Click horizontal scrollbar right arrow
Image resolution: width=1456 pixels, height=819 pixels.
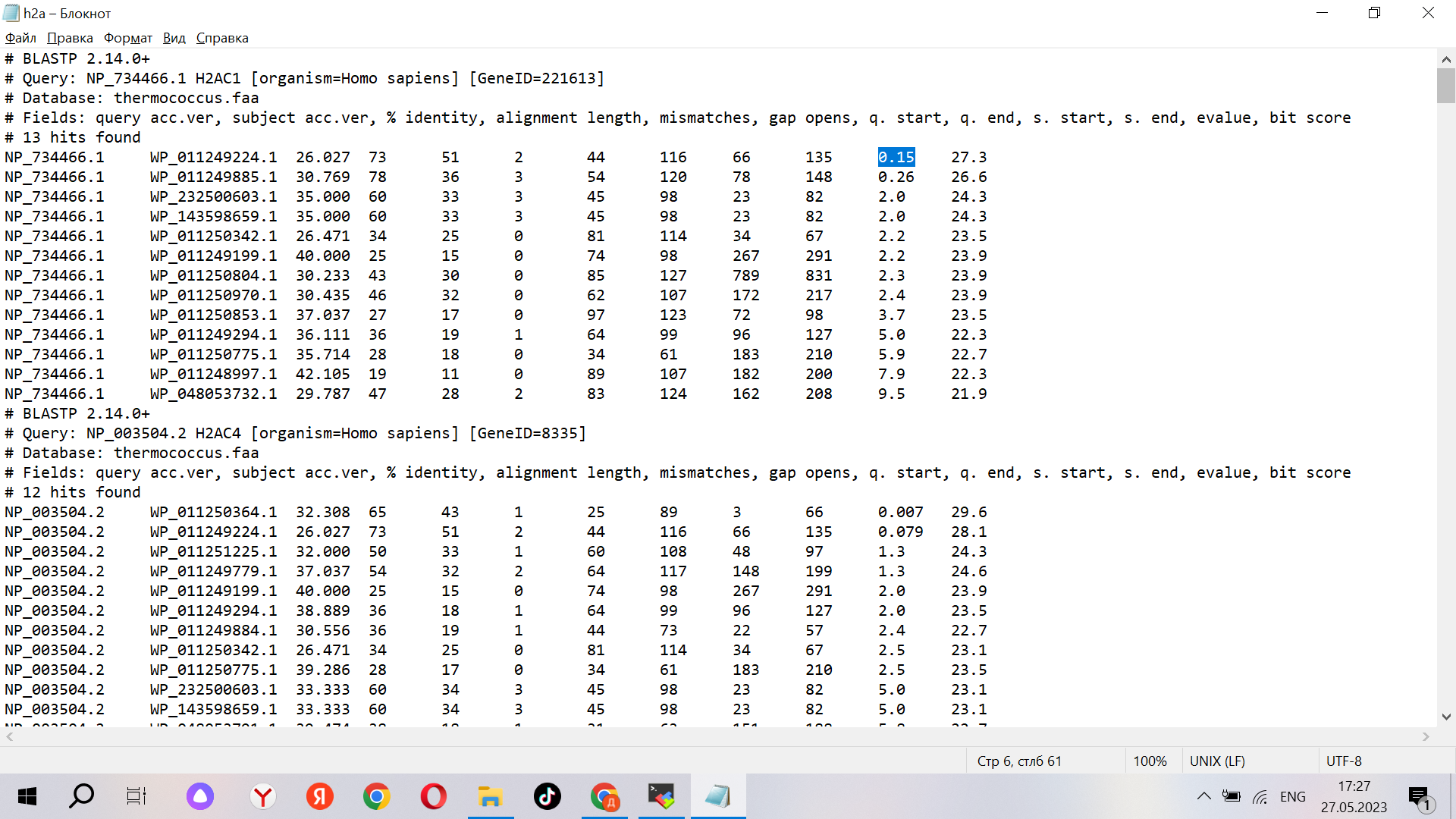[1426, 736]
